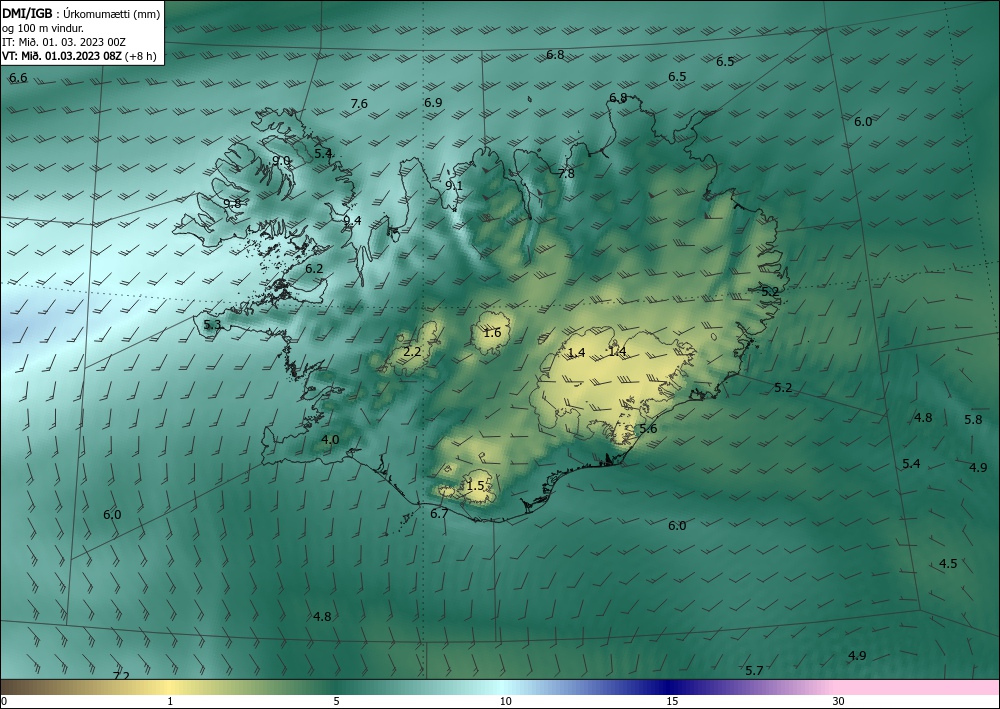Click the 7.8 value on the north coast
The width and height of the screenshot is (1000, 709).
(566, 173)
